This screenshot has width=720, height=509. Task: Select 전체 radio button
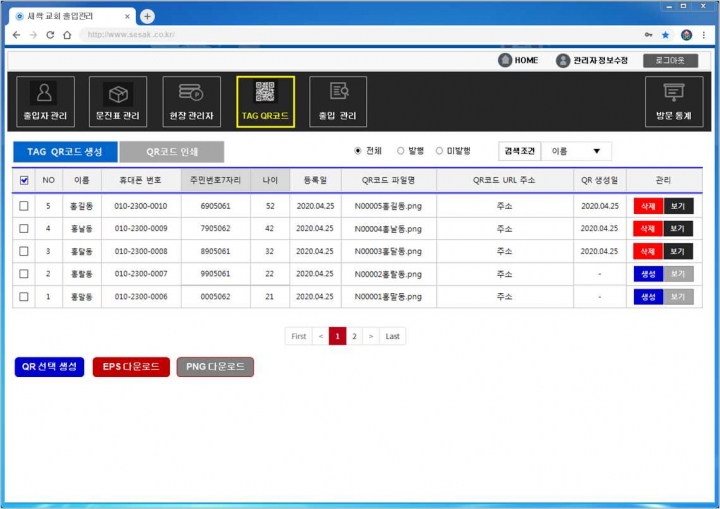tap(358, 151)
